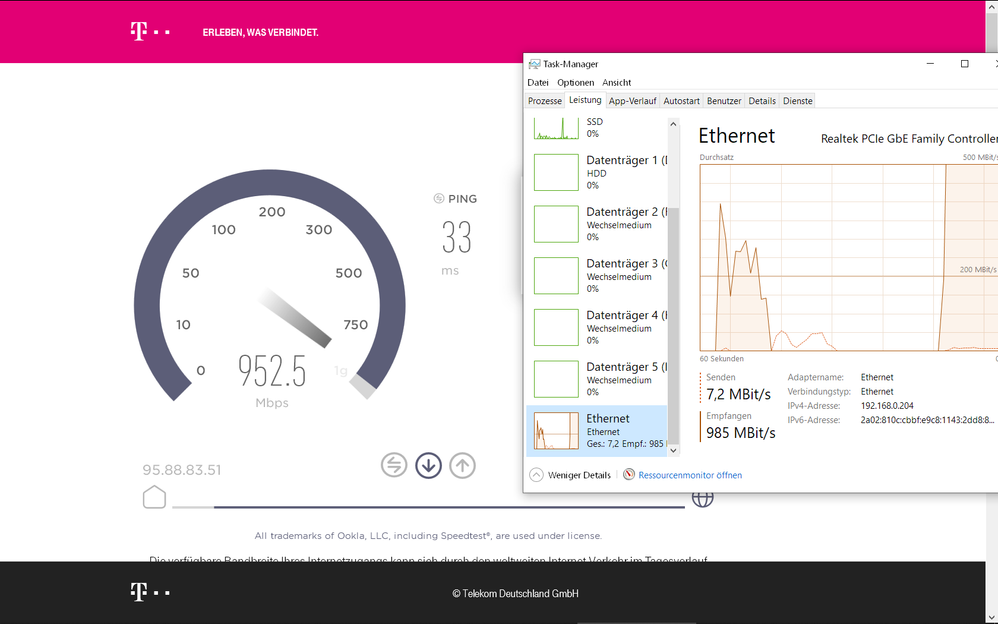Collapse with the Weniger Details chevron
The width and height of the screenshot is (998, 624).
pos(537,475)
